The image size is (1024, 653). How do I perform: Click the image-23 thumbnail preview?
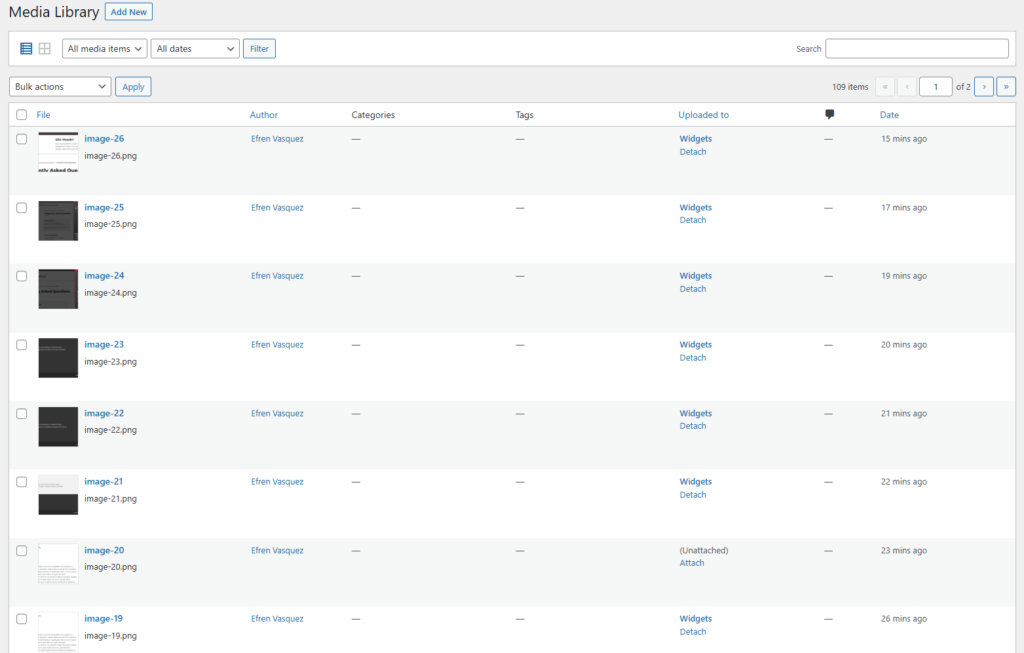click(57, 357)
